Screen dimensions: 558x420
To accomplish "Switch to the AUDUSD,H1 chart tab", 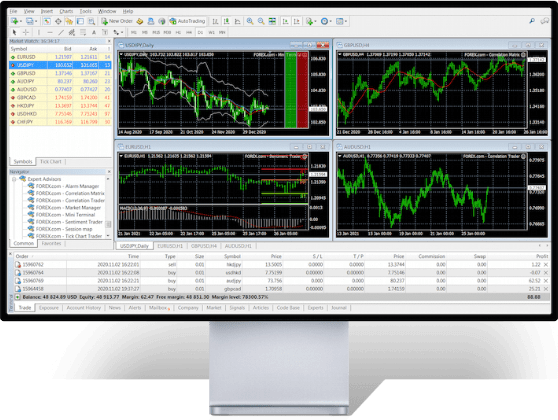I will 238,246.
